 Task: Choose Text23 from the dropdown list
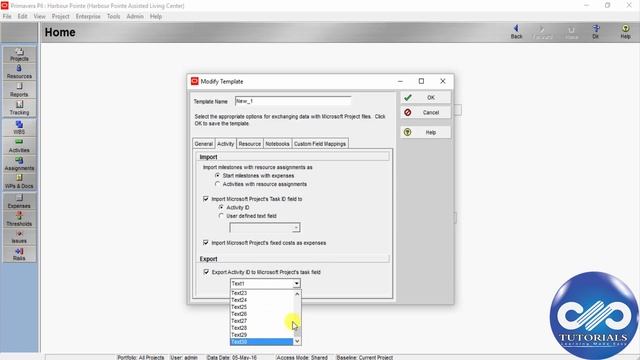point(262,293)
